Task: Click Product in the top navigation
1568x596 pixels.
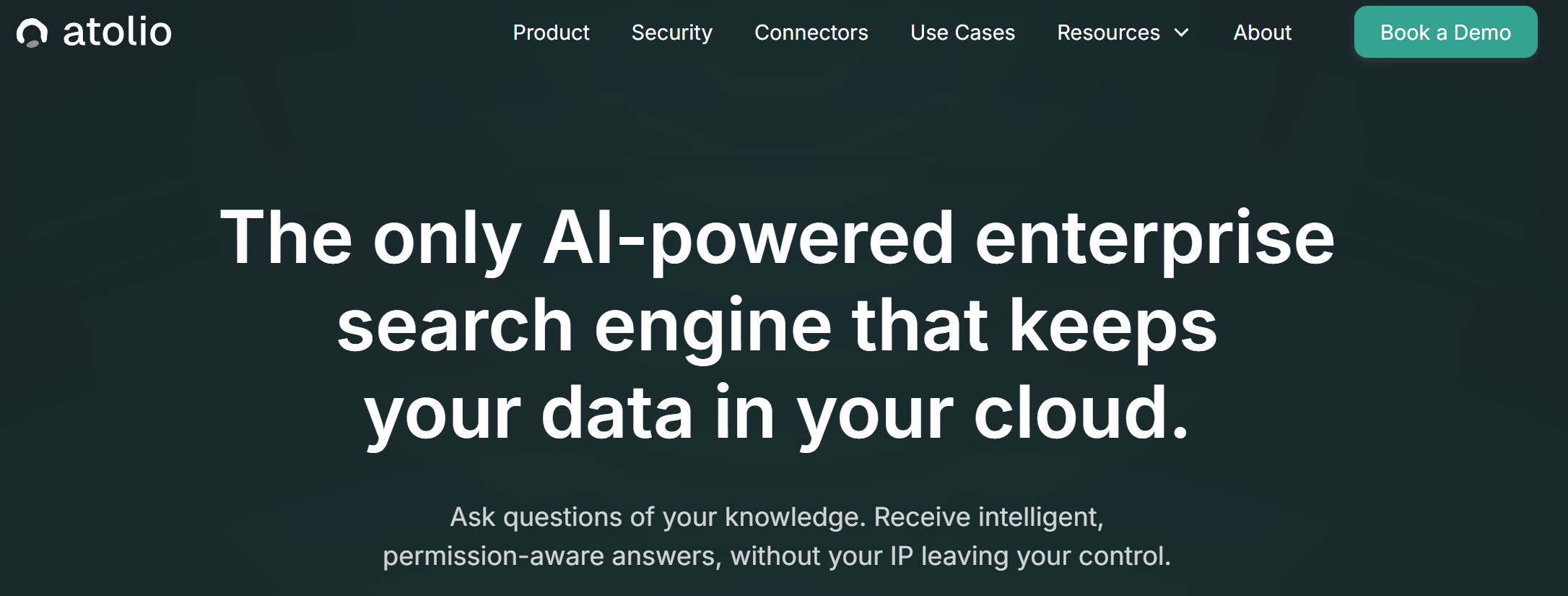Action: [x=551, y=33]
